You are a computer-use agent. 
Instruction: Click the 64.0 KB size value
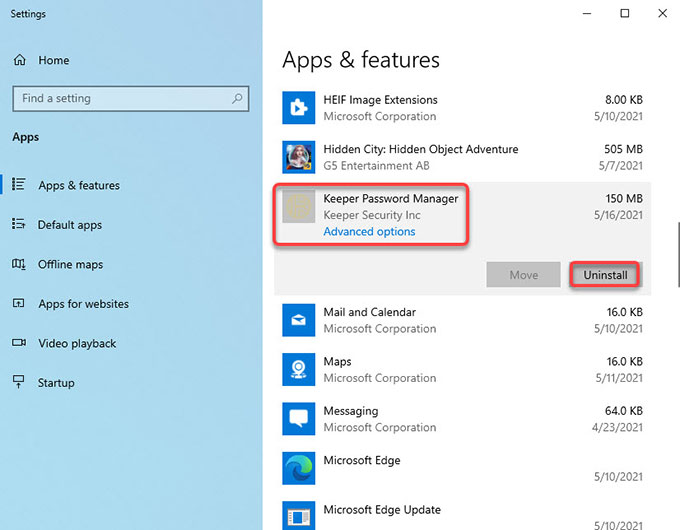624,411
